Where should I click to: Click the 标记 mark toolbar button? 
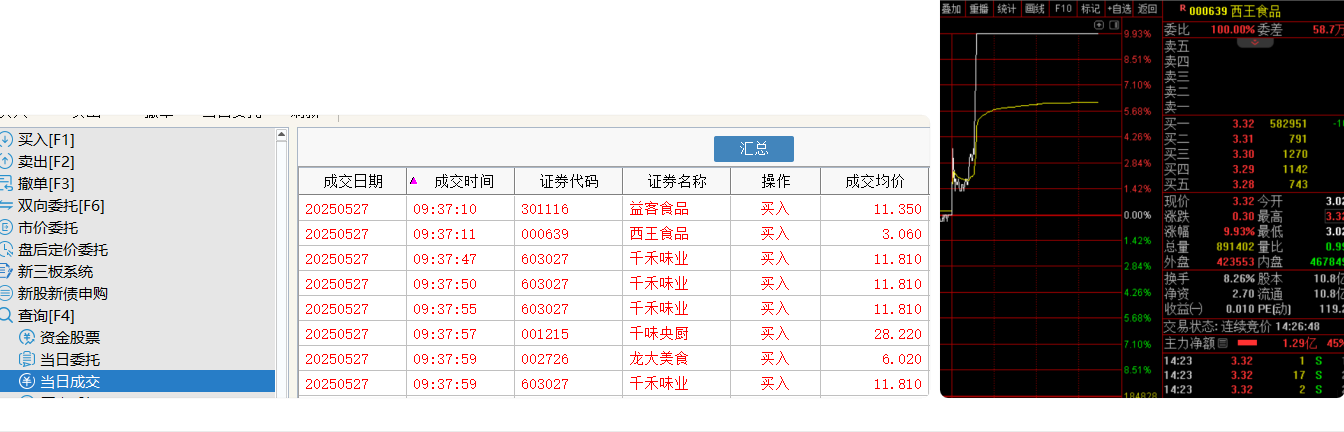(x=1090, y=8)
